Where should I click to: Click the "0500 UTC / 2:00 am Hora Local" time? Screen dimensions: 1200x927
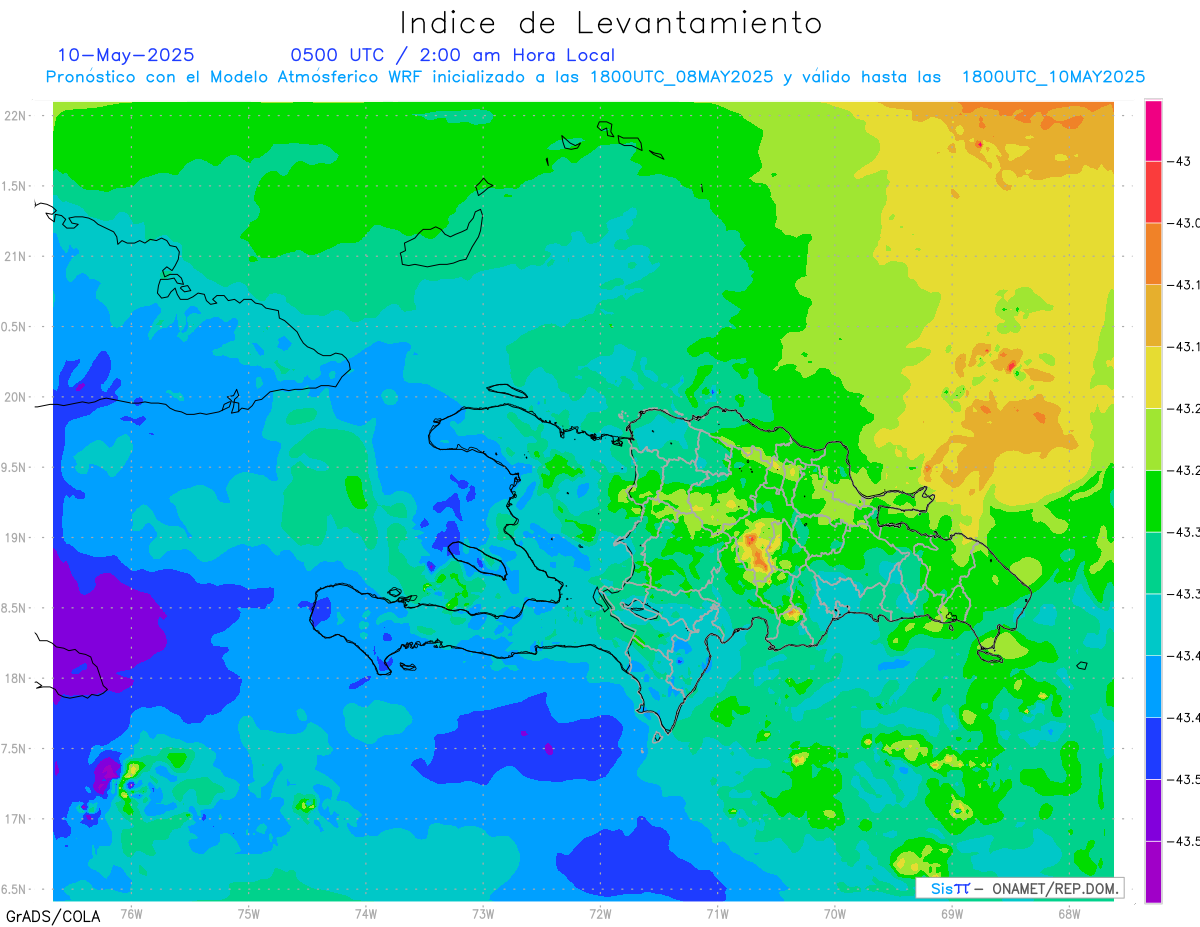point(453,55)
